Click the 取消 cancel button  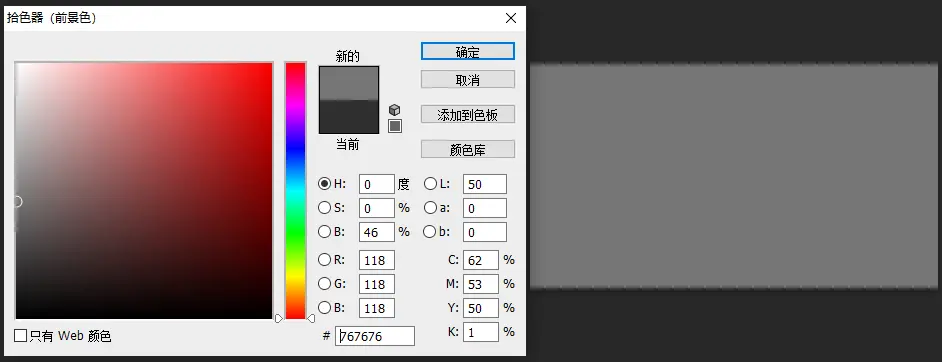coord(467,80)
